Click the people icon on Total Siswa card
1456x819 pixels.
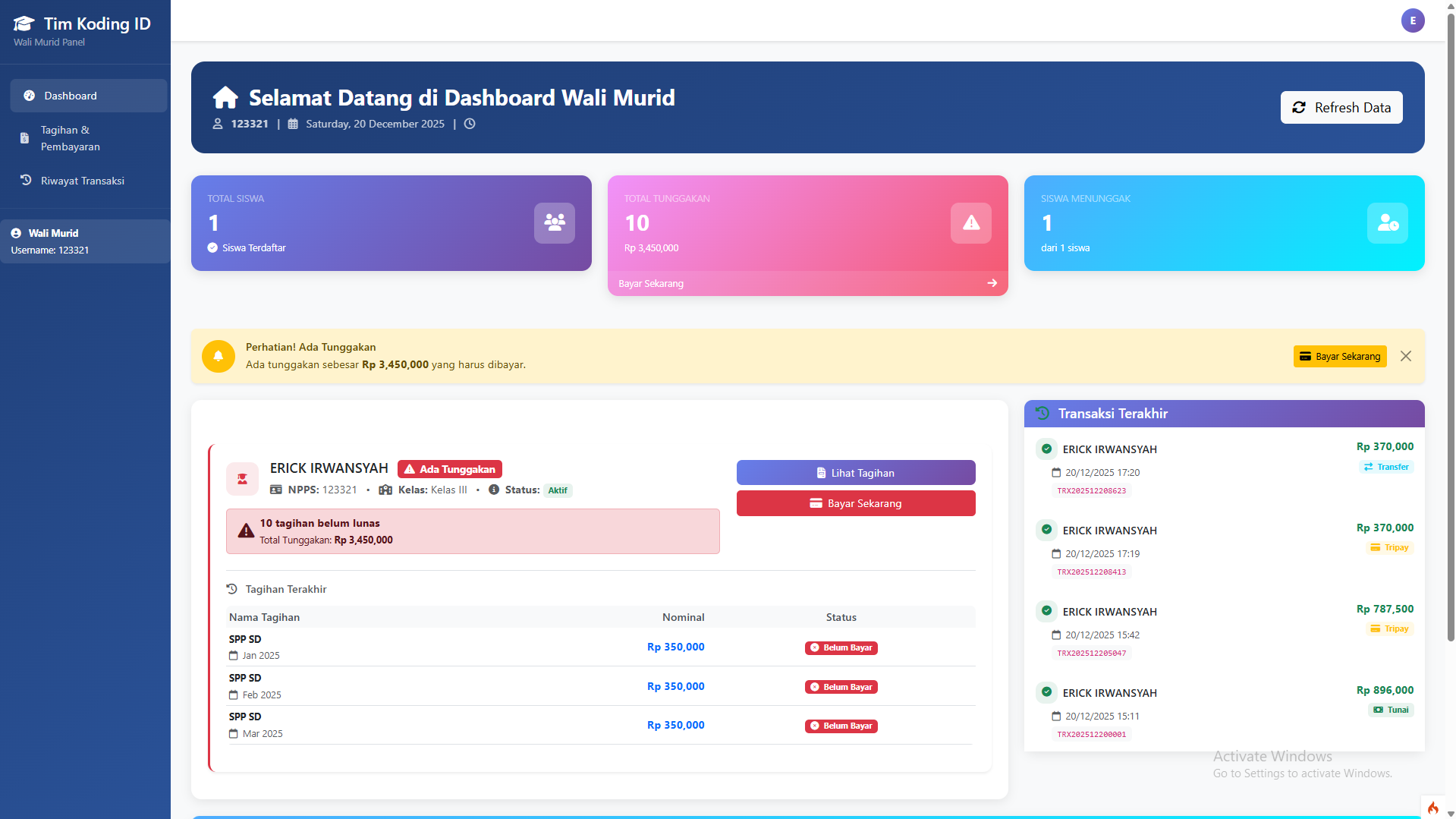point(553,222)
